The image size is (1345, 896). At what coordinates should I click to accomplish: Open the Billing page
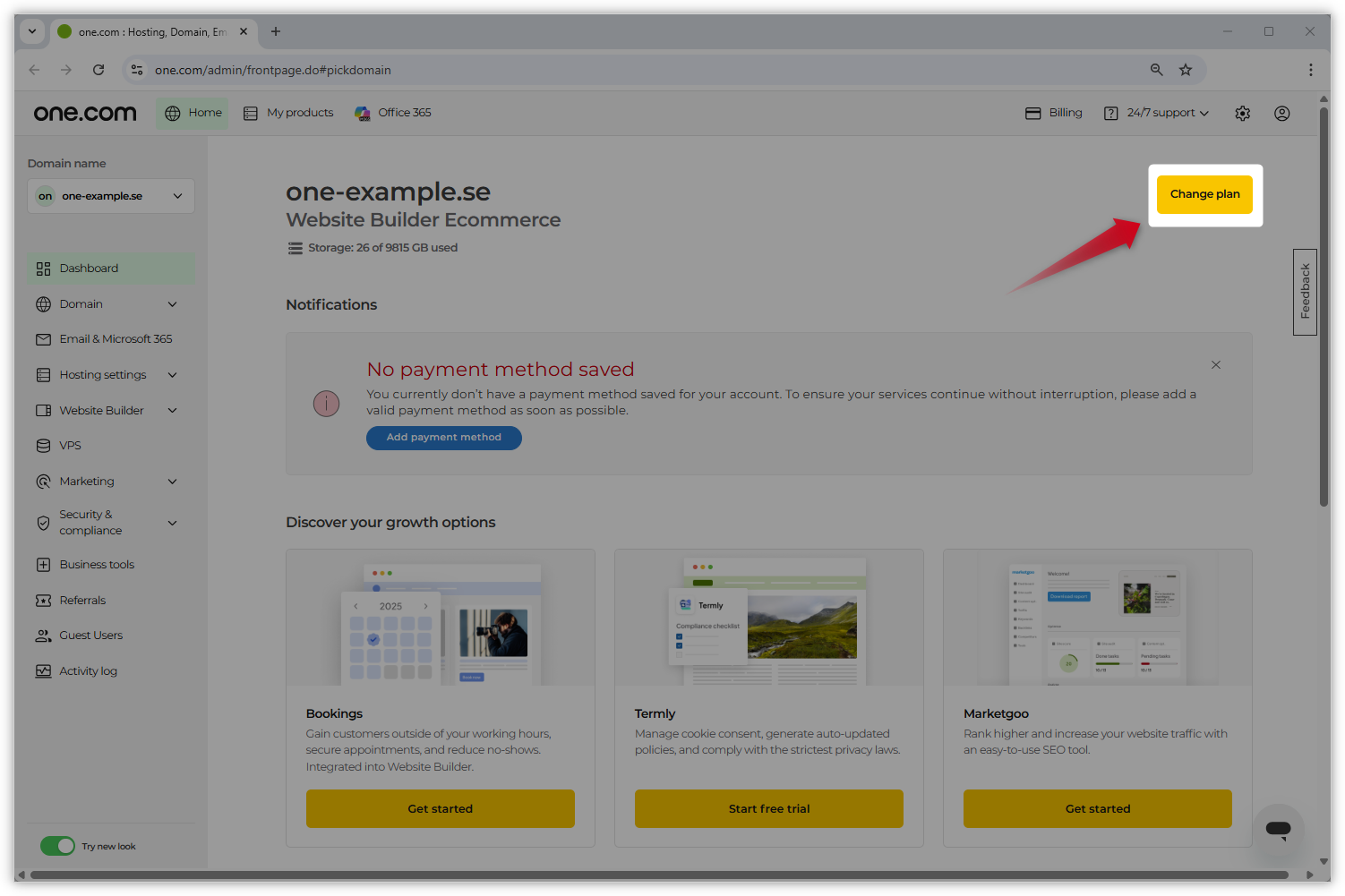pyautogui.click(x=1054, y=113)
